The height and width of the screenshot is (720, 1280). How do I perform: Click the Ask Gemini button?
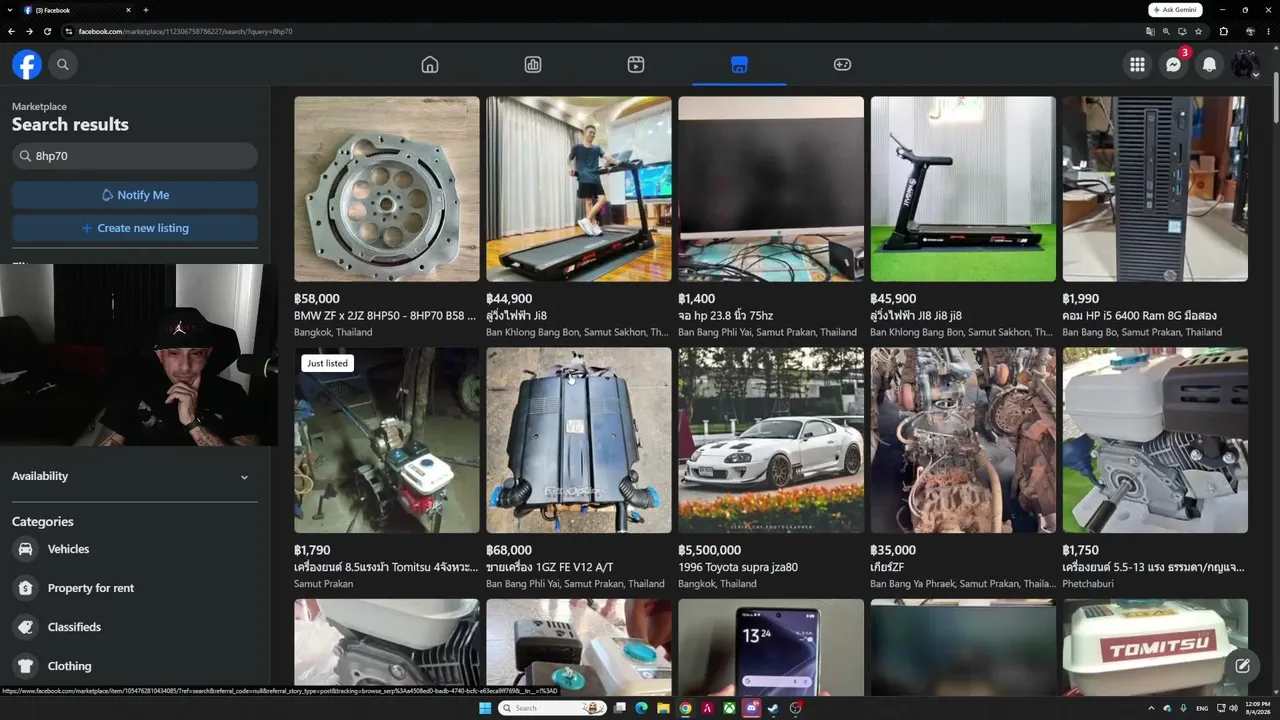pos(1175,10)
